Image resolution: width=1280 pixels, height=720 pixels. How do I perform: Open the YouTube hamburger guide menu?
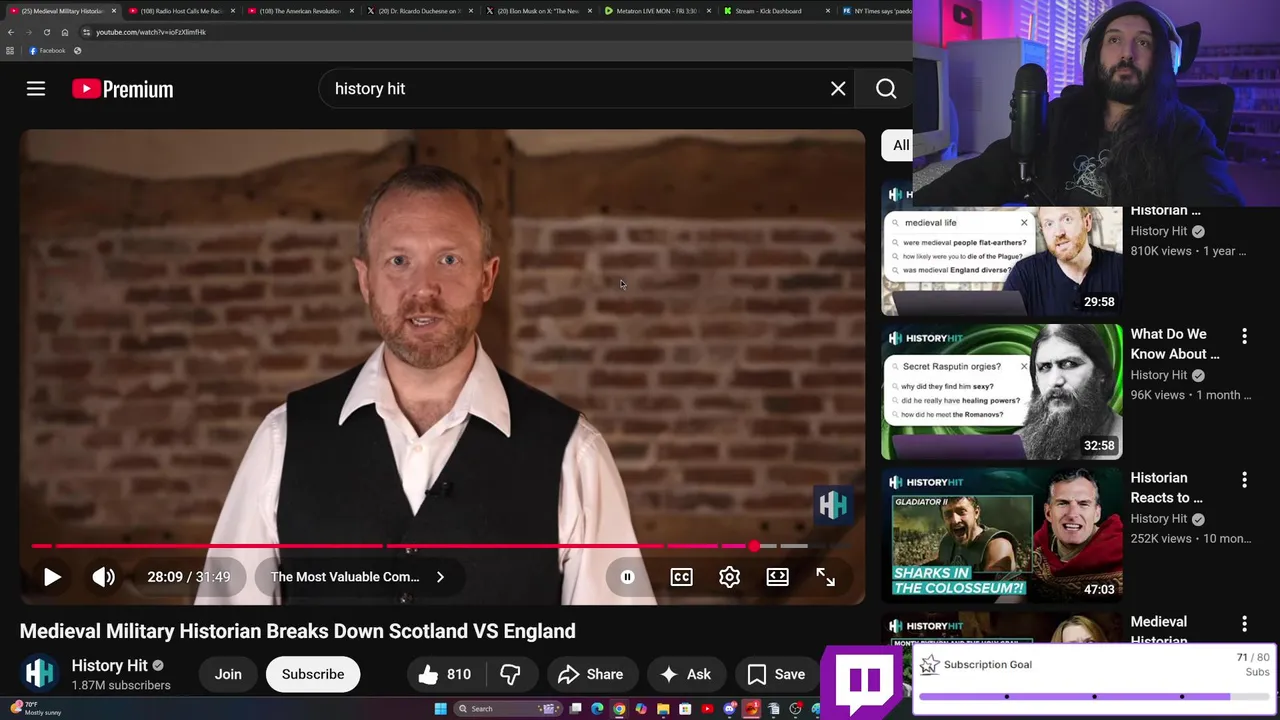(36, 89)
